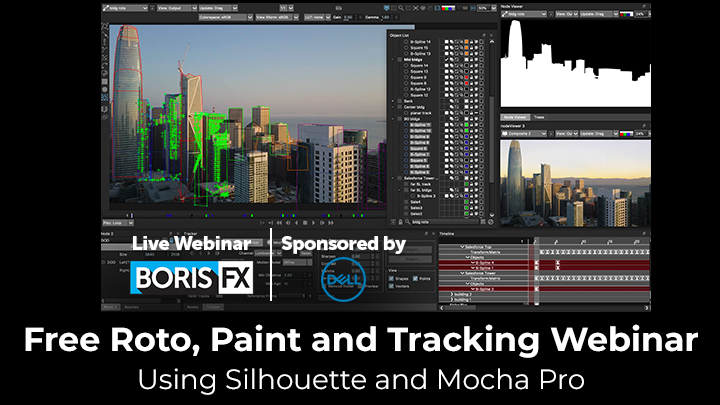
Task: Toggle visibility box for Square 15 row
Action: [446, 48]
